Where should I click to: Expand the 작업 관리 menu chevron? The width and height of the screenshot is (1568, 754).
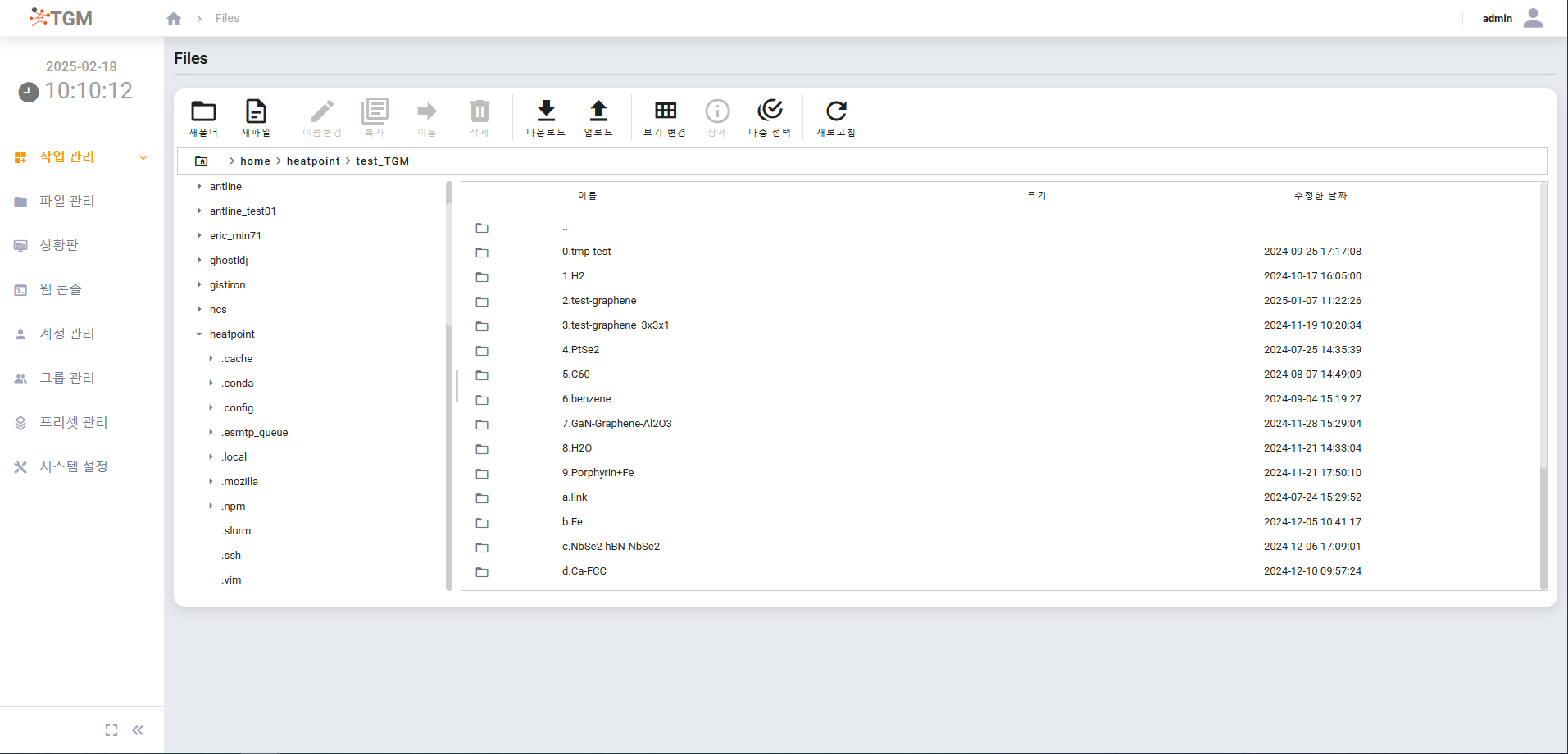[143, 157]
